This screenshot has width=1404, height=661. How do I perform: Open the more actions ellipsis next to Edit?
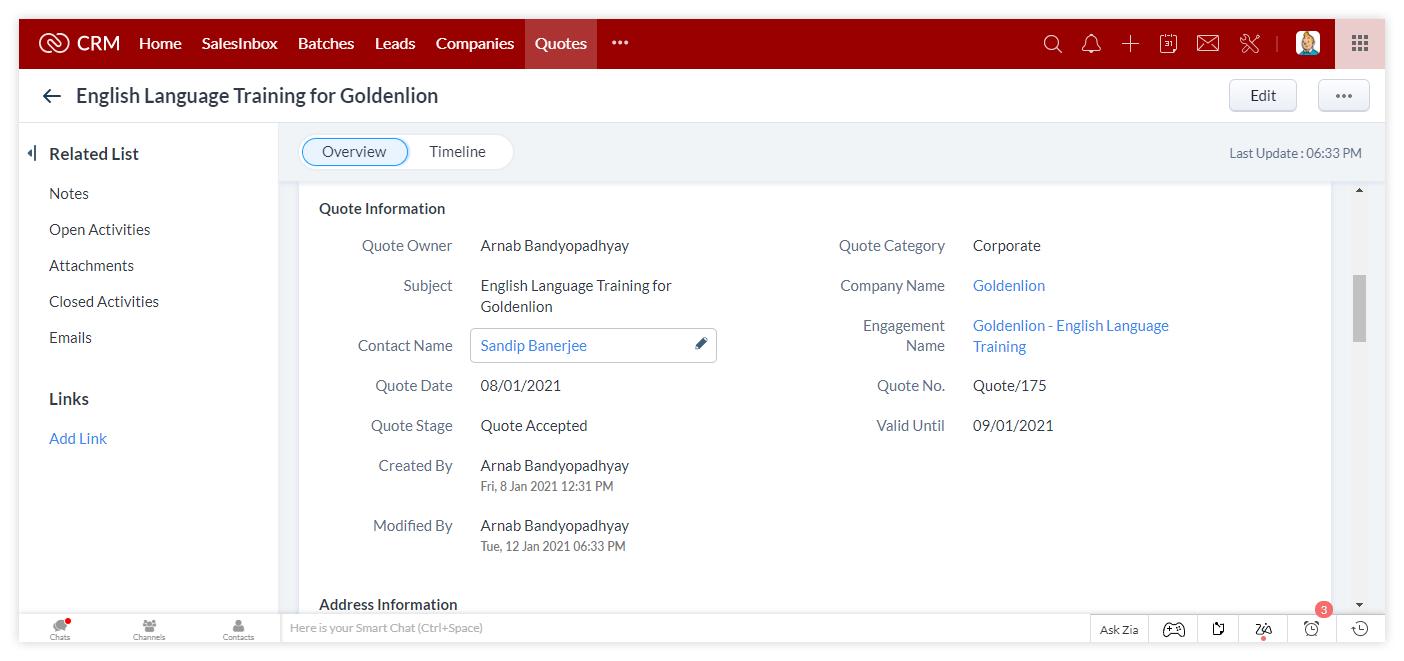1344,96
